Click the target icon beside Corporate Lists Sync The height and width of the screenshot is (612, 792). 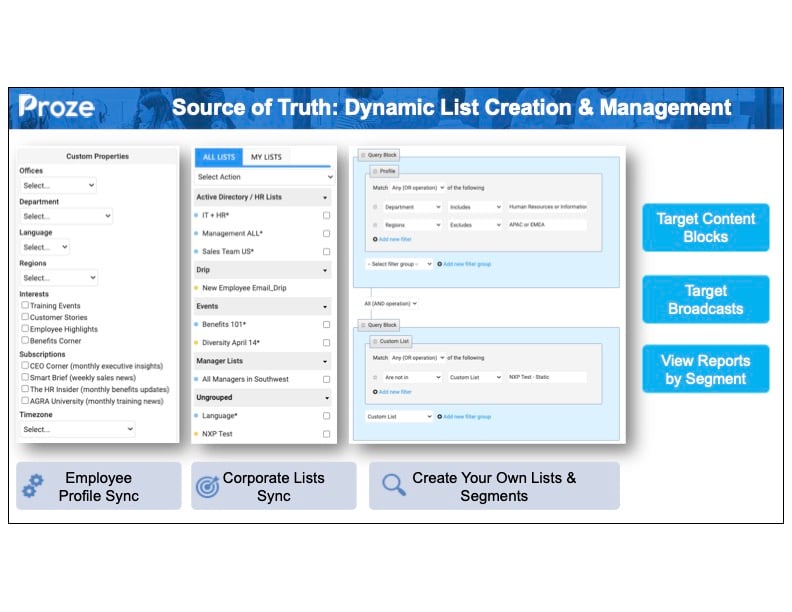point(208,486)
